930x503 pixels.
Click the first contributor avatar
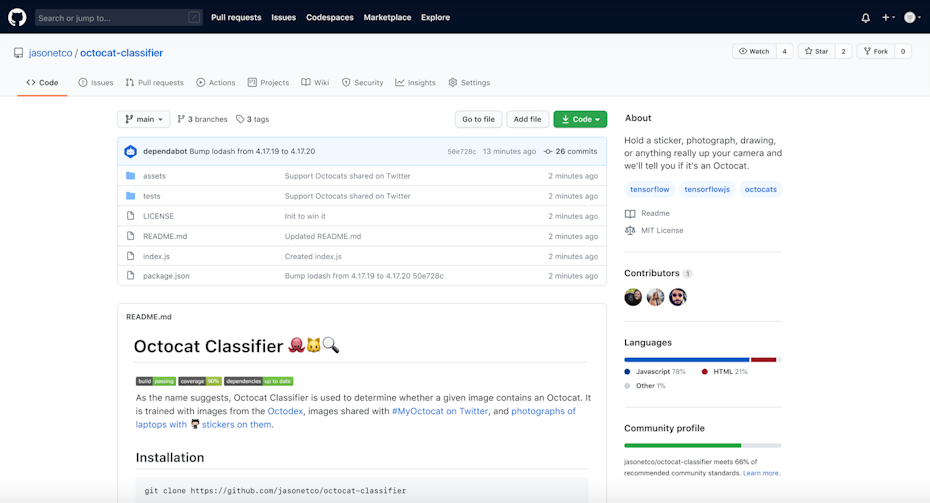pyautogui.click(x=633, y=297)
